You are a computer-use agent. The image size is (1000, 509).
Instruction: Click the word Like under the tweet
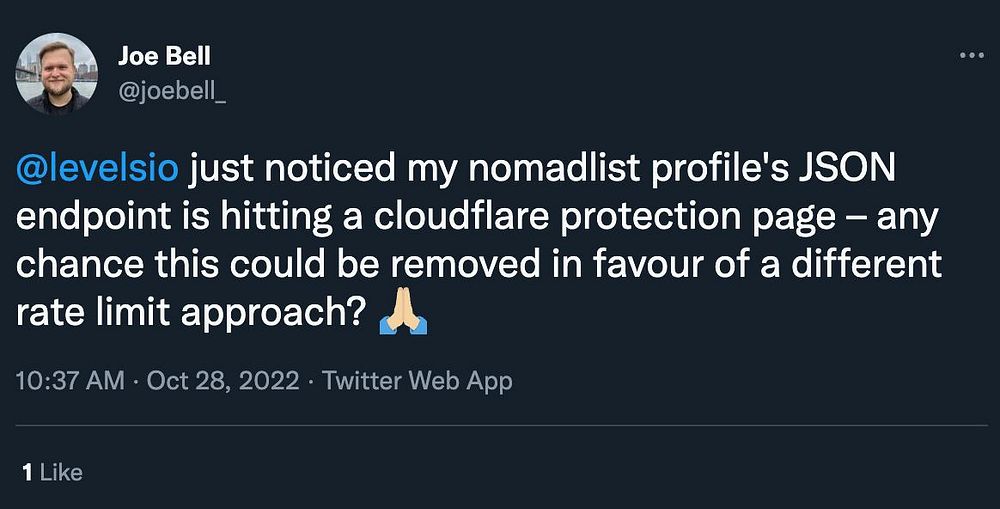62,472
